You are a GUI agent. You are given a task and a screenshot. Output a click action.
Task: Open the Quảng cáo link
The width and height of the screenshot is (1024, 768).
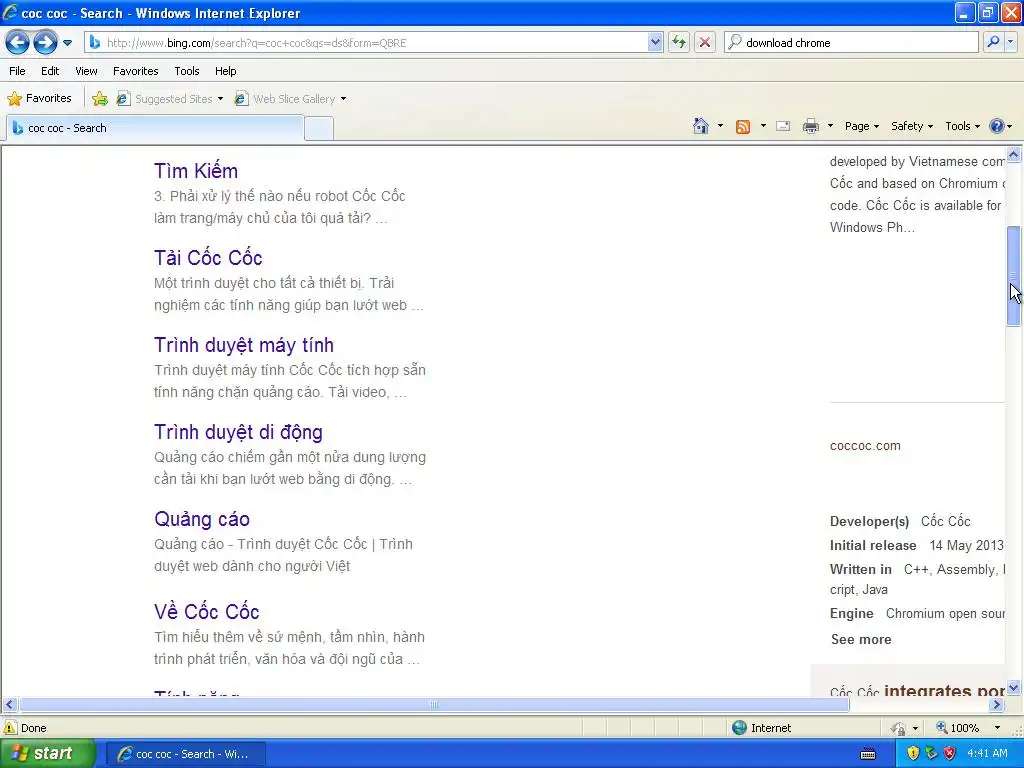[x=202, y=519]
